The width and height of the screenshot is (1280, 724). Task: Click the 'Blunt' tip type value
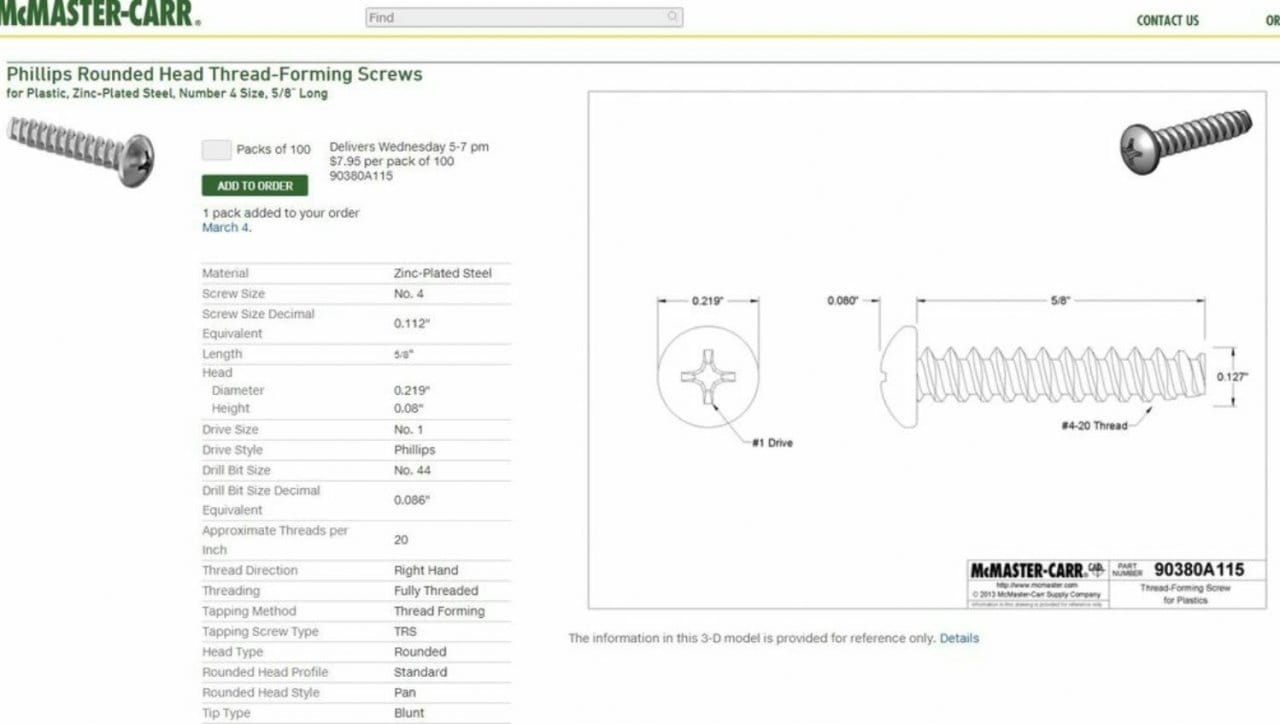click(409, 713)
